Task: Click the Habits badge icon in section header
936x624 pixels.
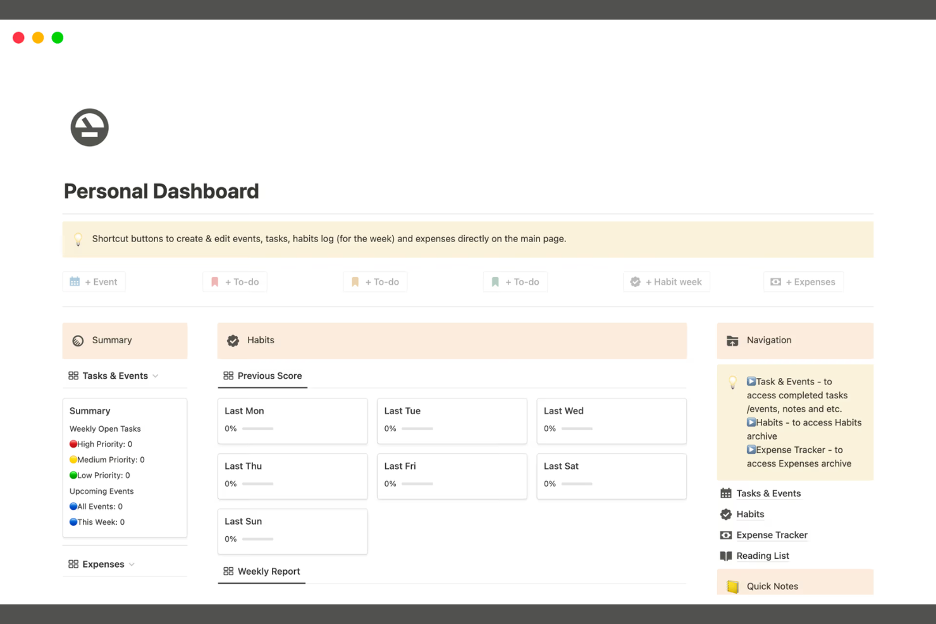Action: pyautogui.click(x=233, y=340)
